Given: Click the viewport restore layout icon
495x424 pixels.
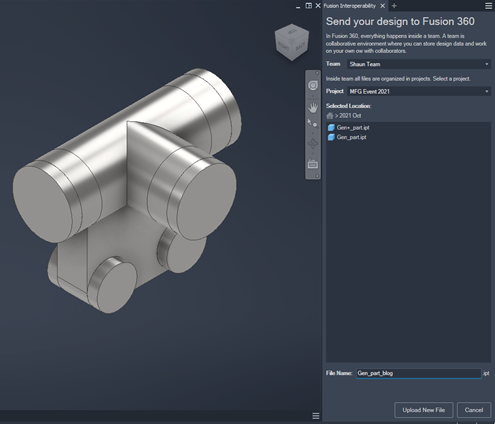Looking at the screenshot, I should (x=309, y=6).
